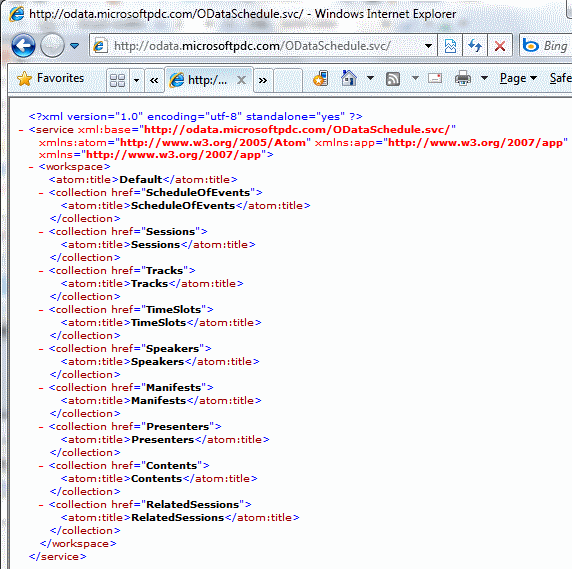Collapse the Presenters collection node
The height and width of the screenshot is (569, 572).
[41, 427]
